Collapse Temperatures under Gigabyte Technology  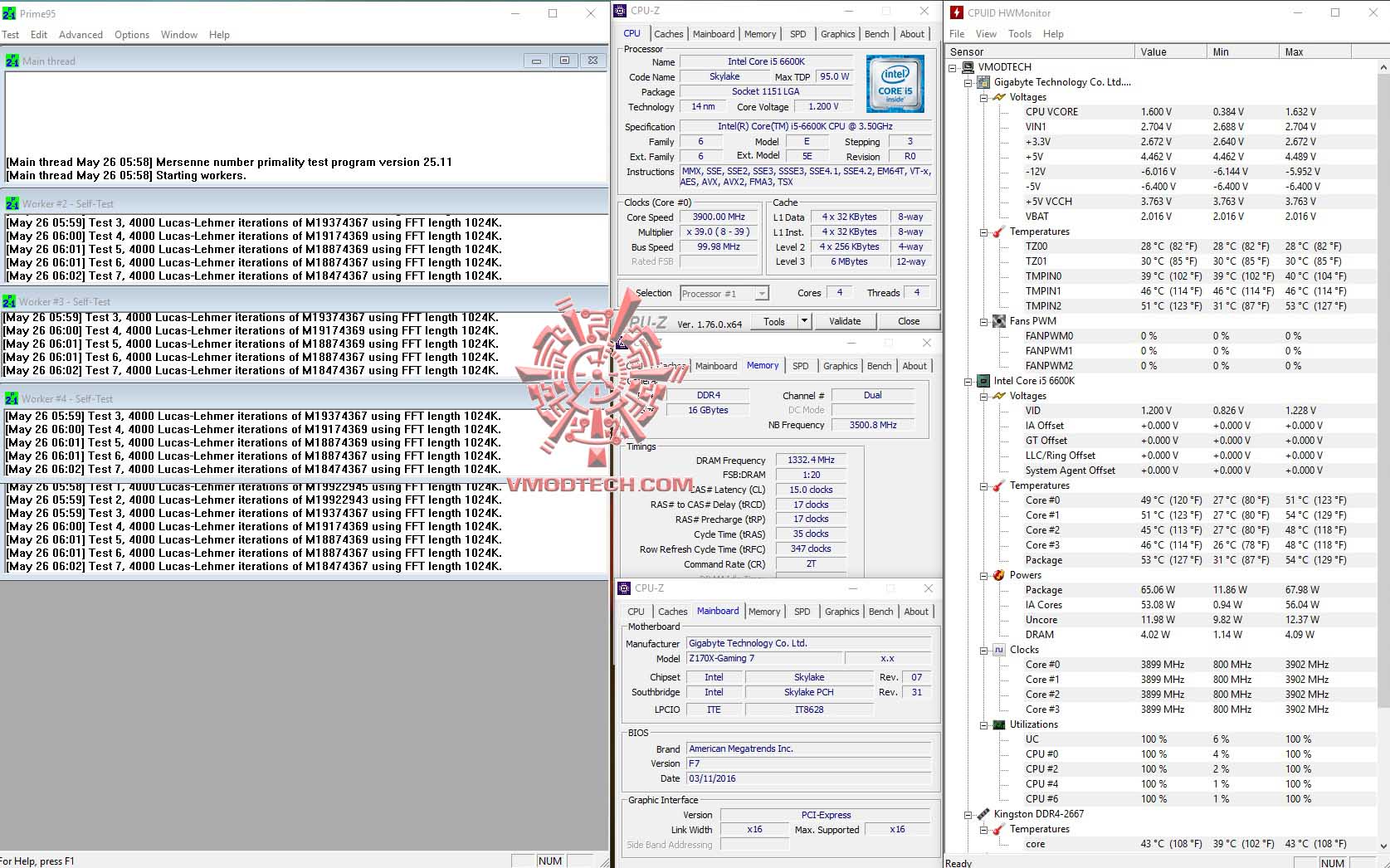(x=983, y=232)
